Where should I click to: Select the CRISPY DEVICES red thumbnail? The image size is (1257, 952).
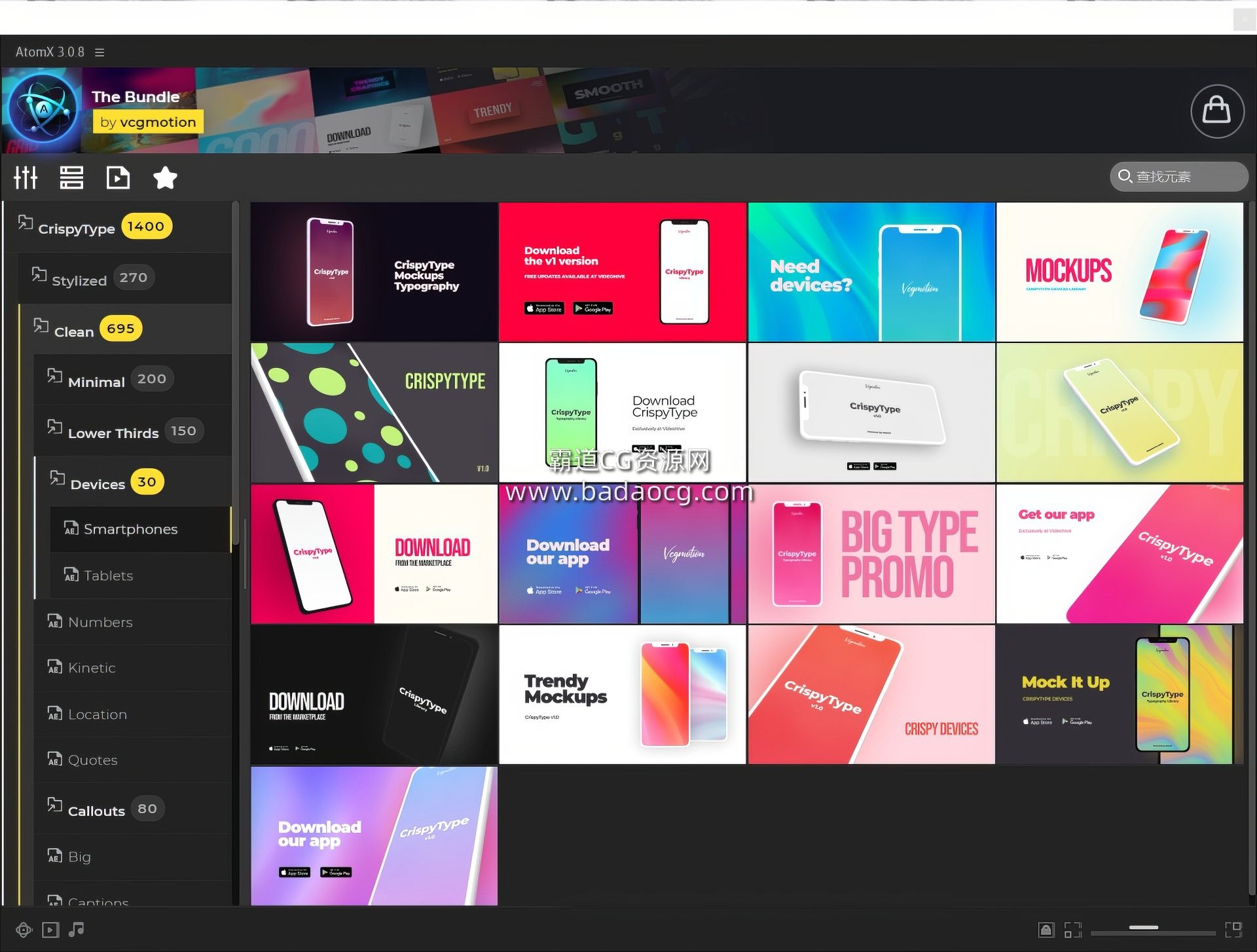(871, 695)
